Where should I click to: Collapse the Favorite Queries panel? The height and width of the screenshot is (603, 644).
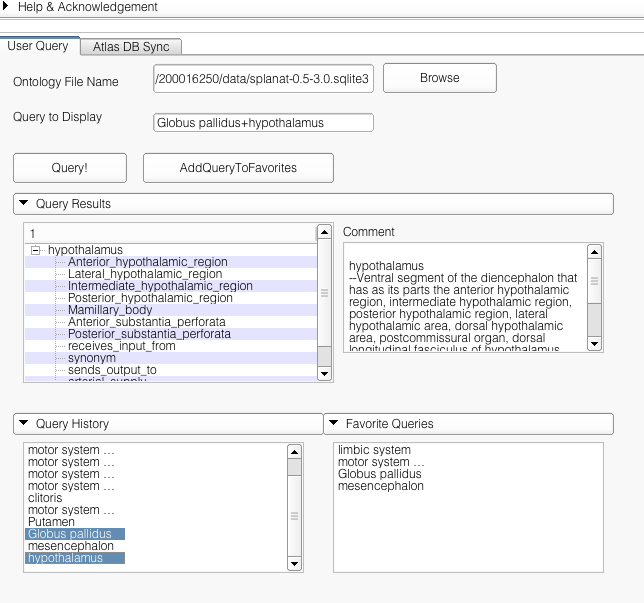click(x=334, y=424)
